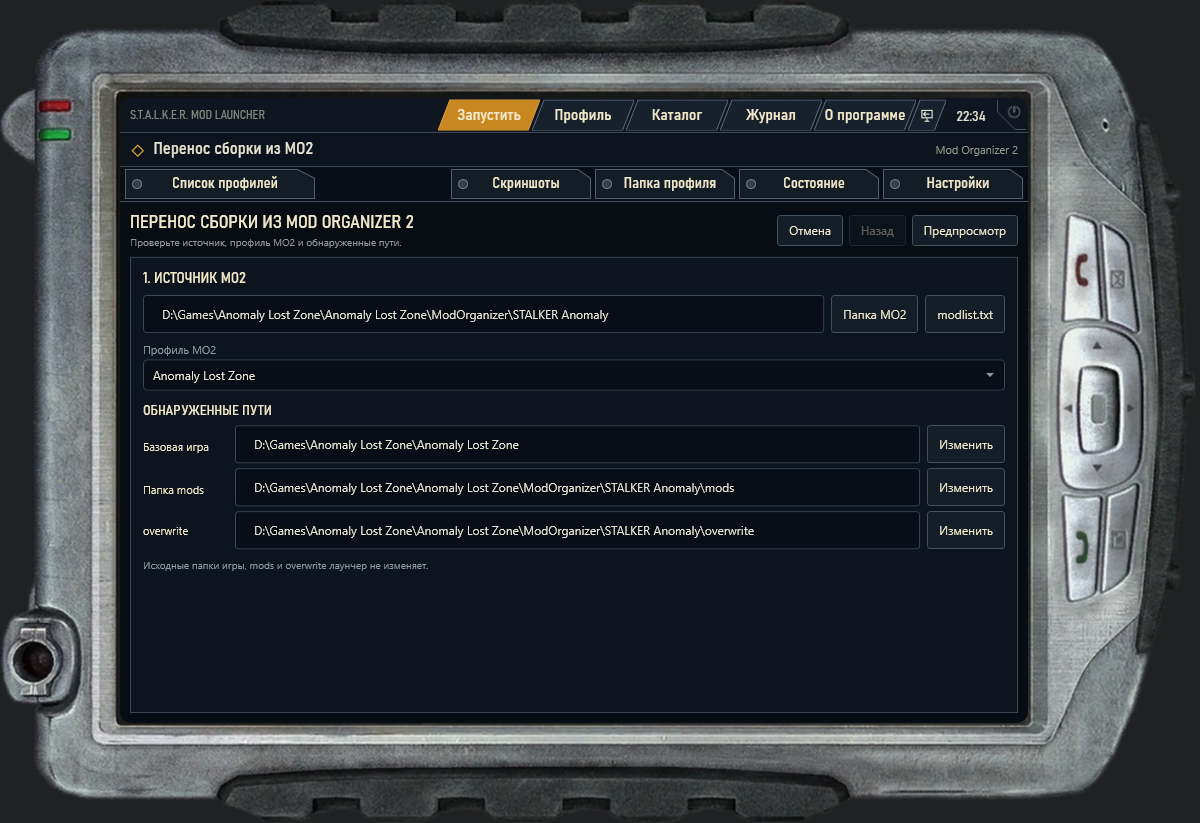Click the modlist.txt button

point(965,314)
